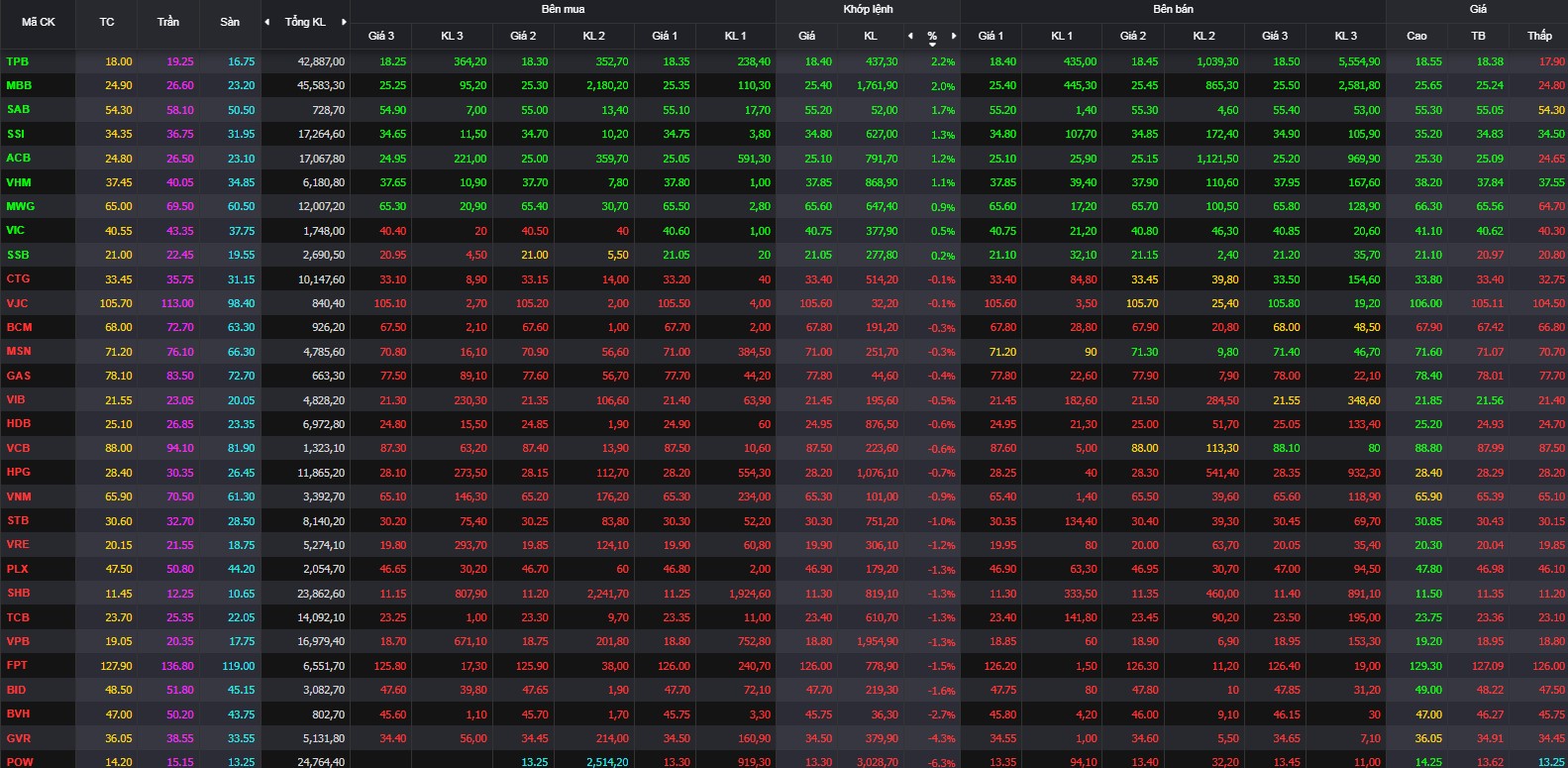Open the SHB stock symbol

tap(18, 593)
